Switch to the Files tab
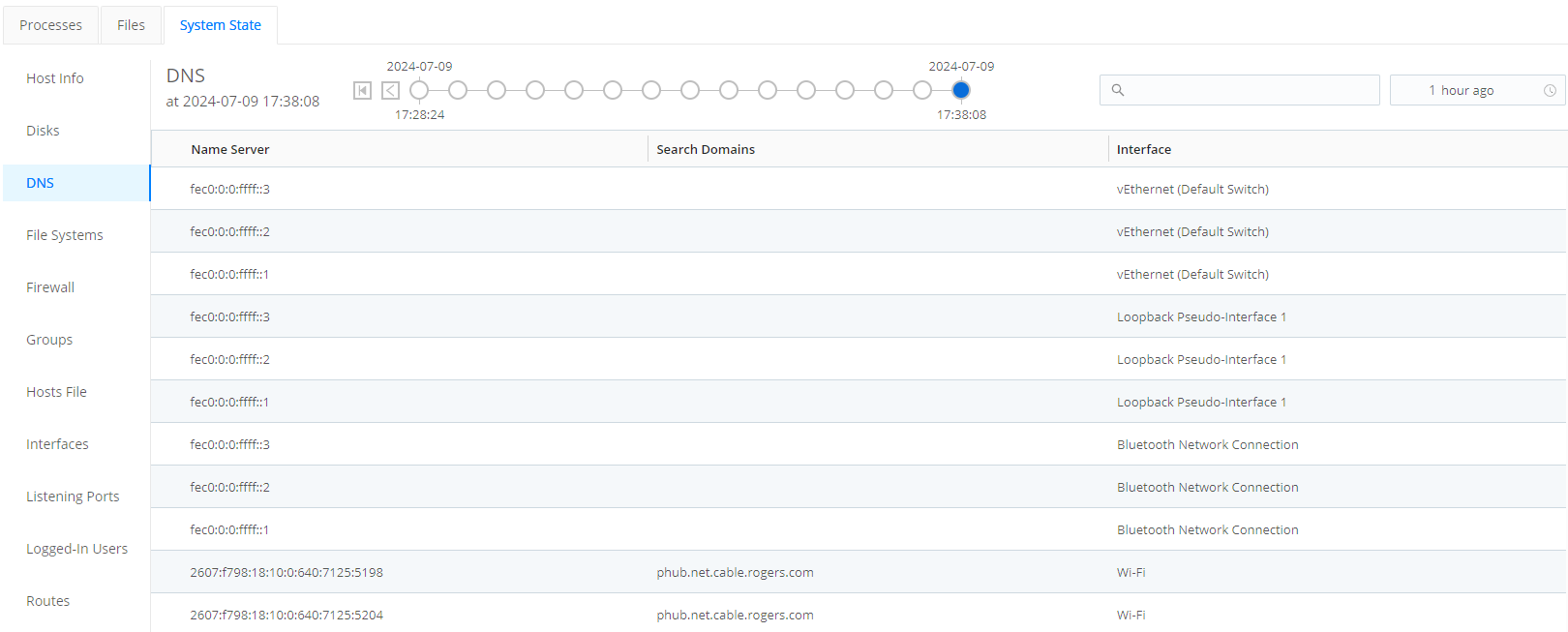This screenshot has height=632, width=1568. [131, 25]
